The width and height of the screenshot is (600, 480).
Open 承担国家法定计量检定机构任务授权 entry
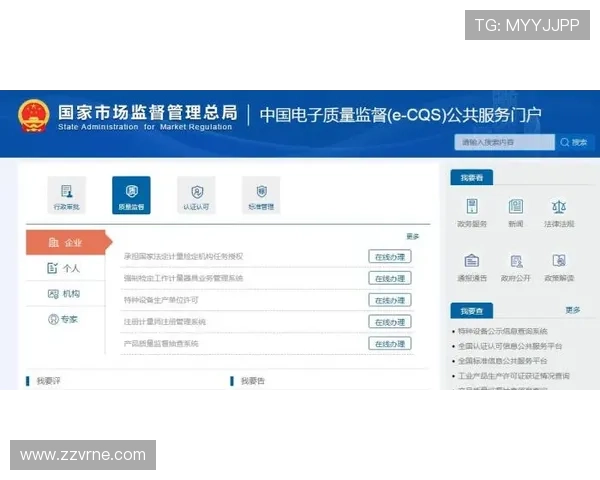(183, 256)
